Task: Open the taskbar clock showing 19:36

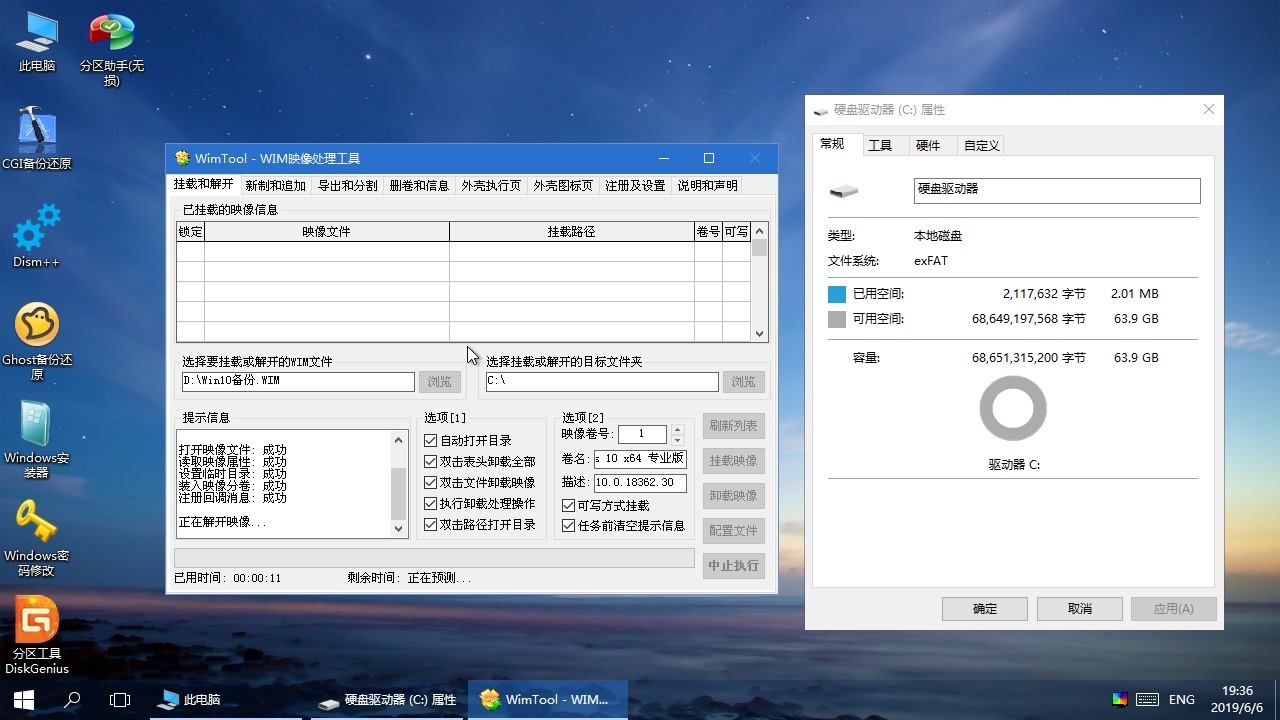Action: tap(1238, 700)
